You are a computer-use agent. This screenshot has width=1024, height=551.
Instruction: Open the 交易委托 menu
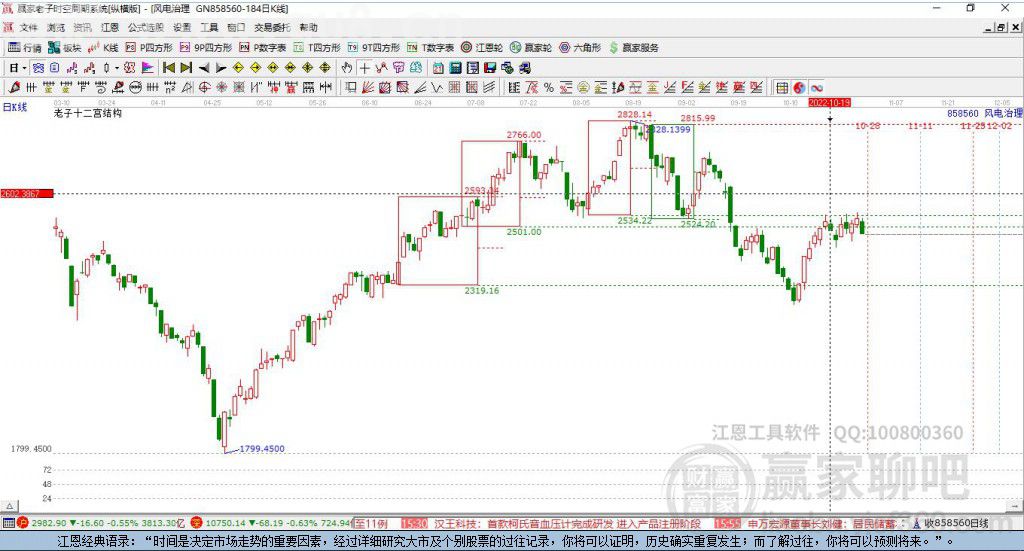pos(272,27)
